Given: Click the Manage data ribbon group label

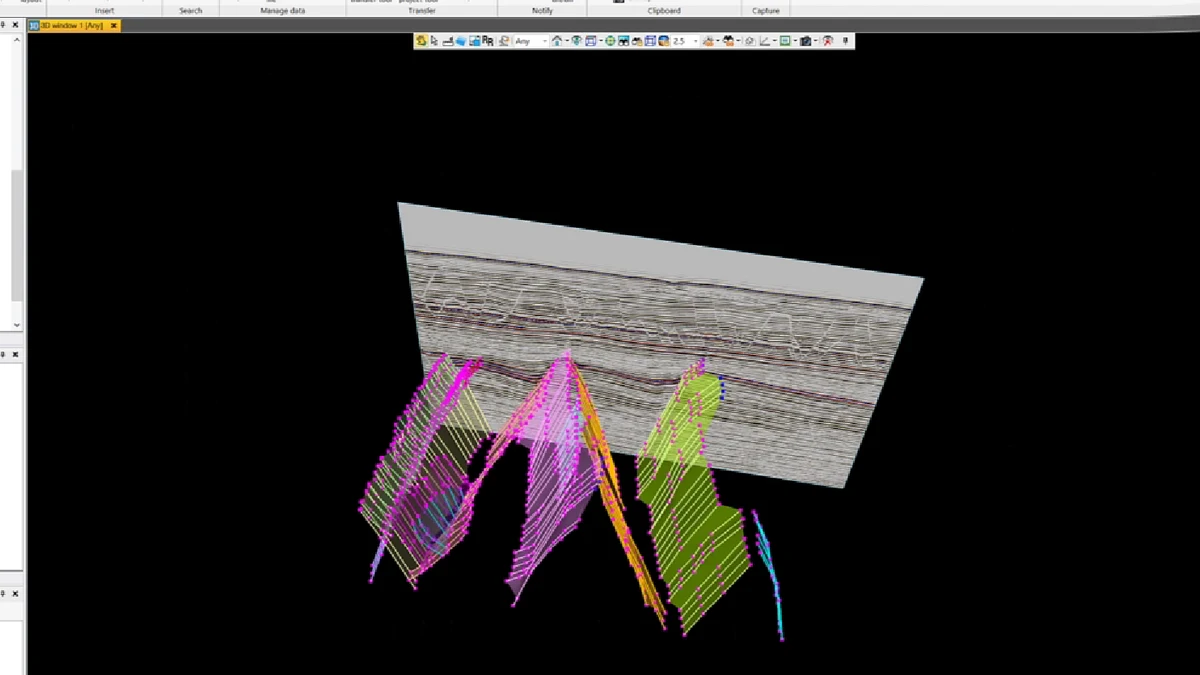Looking at the screenshot, I should [281, 10].
